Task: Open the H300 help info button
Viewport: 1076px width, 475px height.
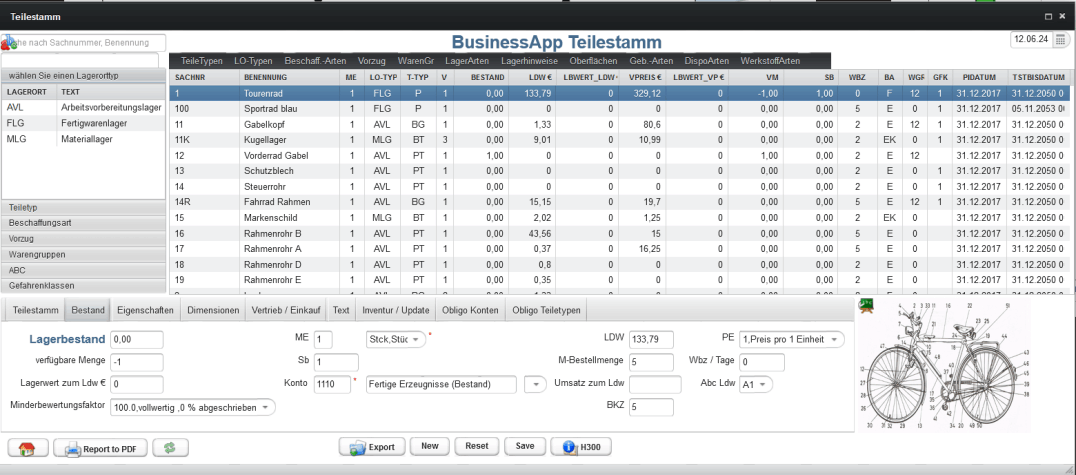Action: (x=581, y=447)
